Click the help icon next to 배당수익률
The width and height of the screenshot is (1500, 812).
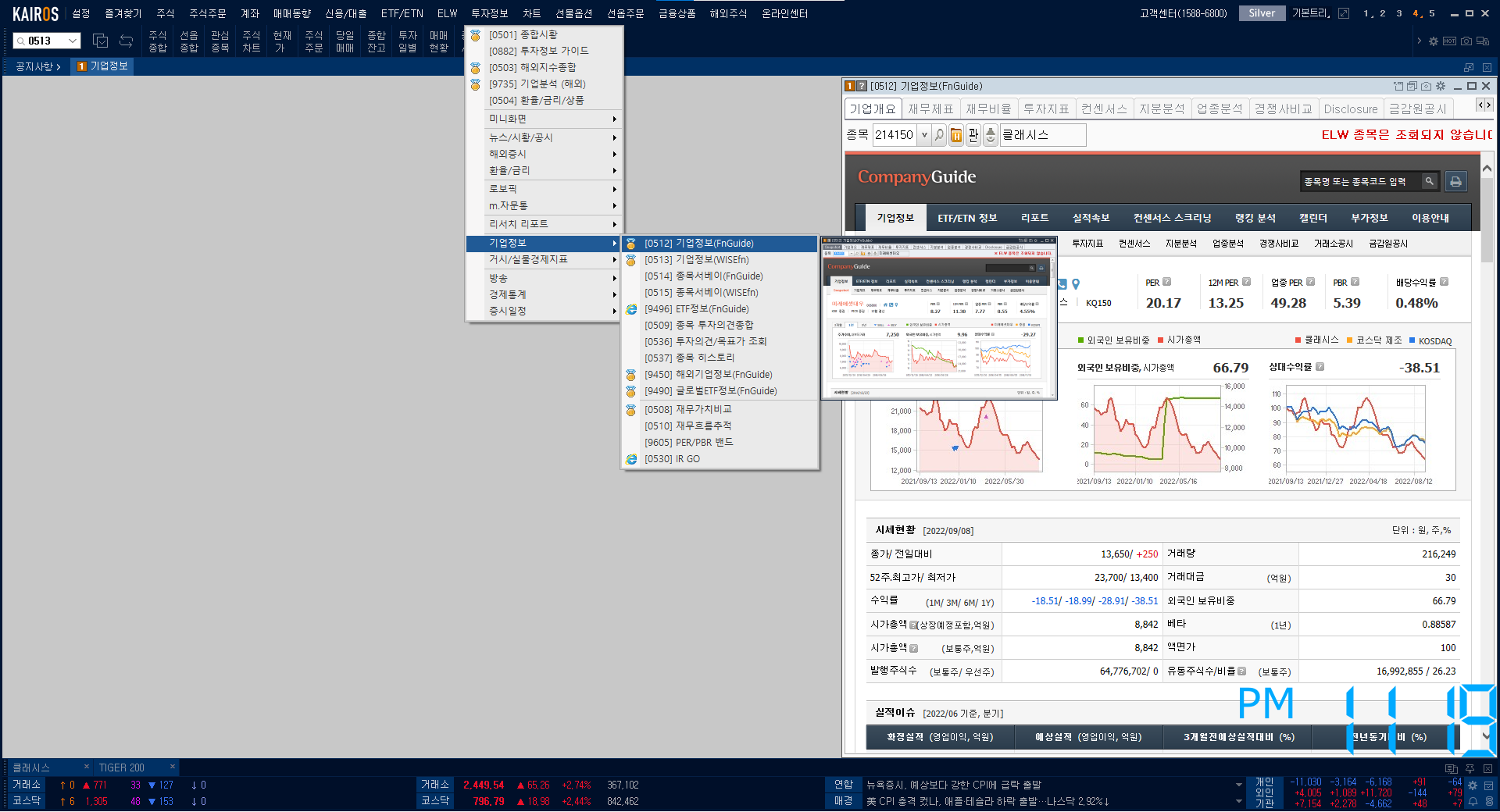1444,282
